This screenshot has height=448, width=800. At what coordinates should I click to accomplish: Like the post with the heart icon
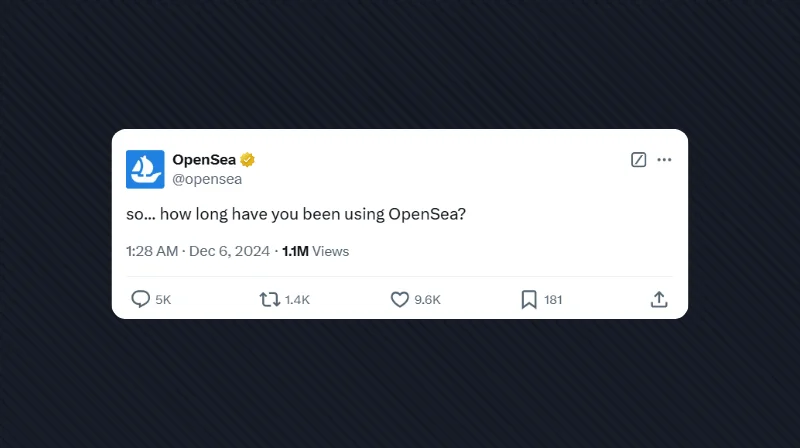(x=400, y=299)
